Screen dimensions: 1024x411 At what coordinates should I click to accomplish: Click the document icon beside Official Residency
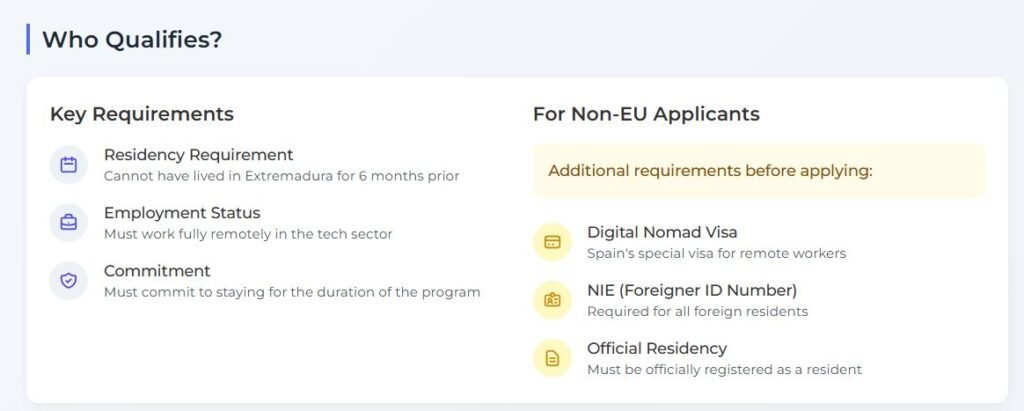point(552,359)
